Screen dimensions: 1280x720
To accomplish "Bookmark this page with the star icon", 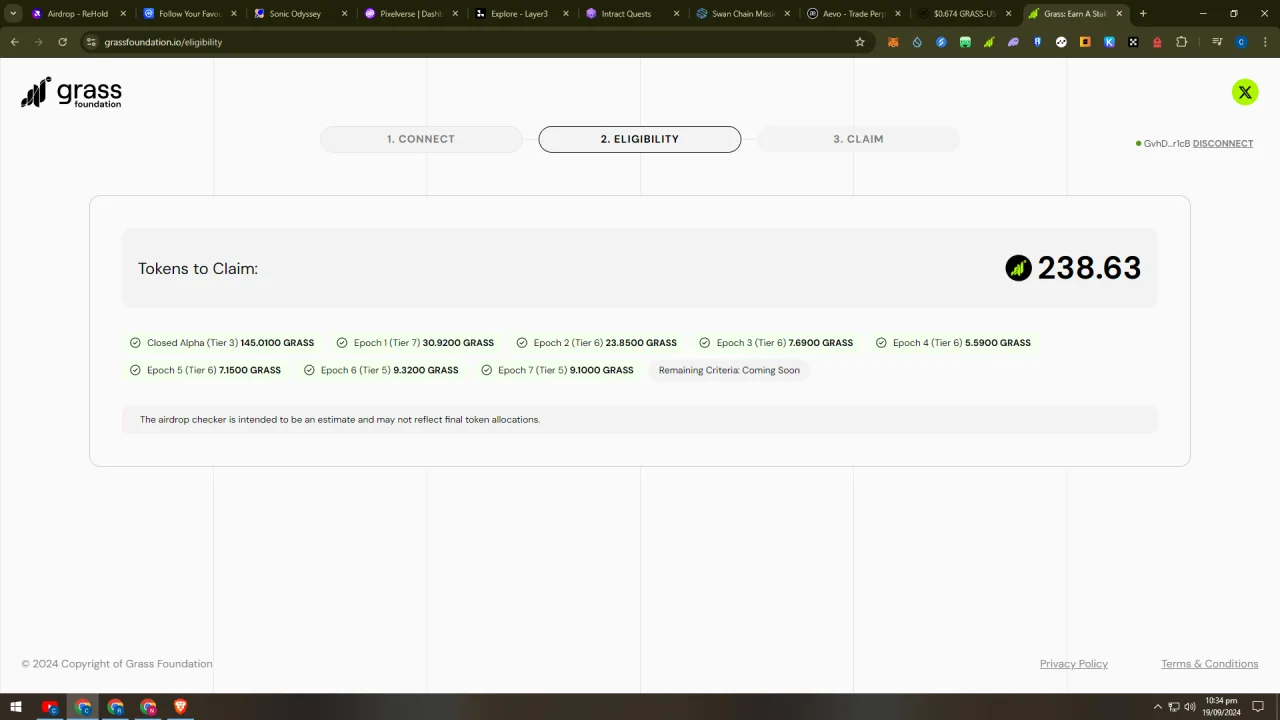I will pos(859,42).
